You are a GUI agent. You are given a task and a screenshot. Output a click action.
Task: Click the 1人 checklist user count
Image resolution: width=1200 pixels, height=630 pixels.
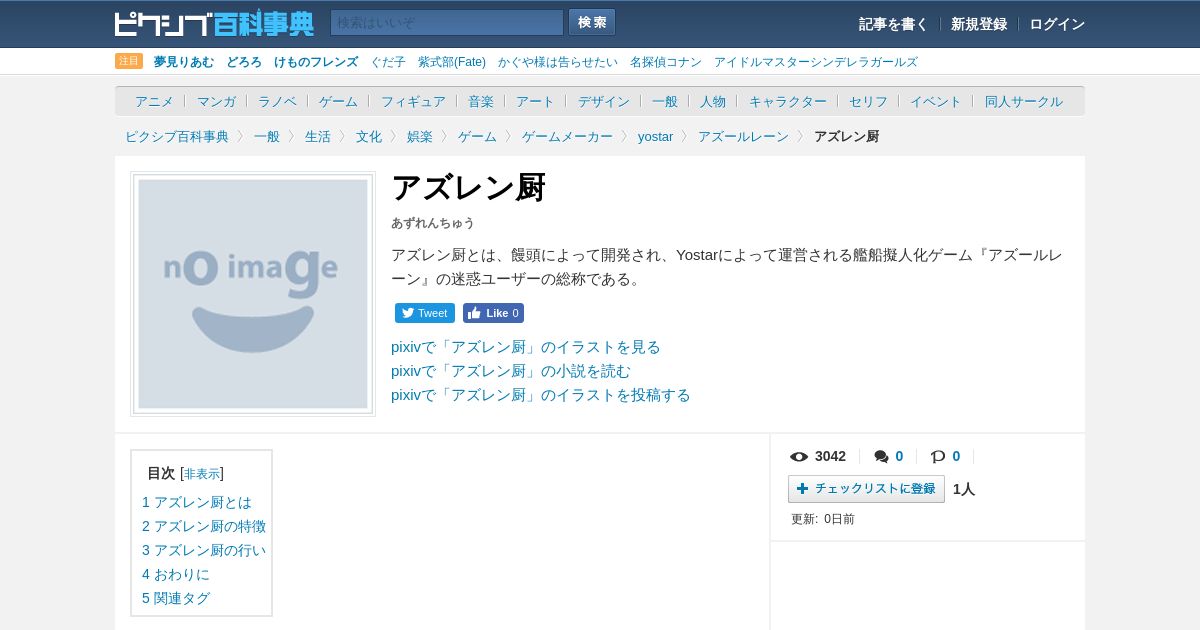tap(964, 489)
